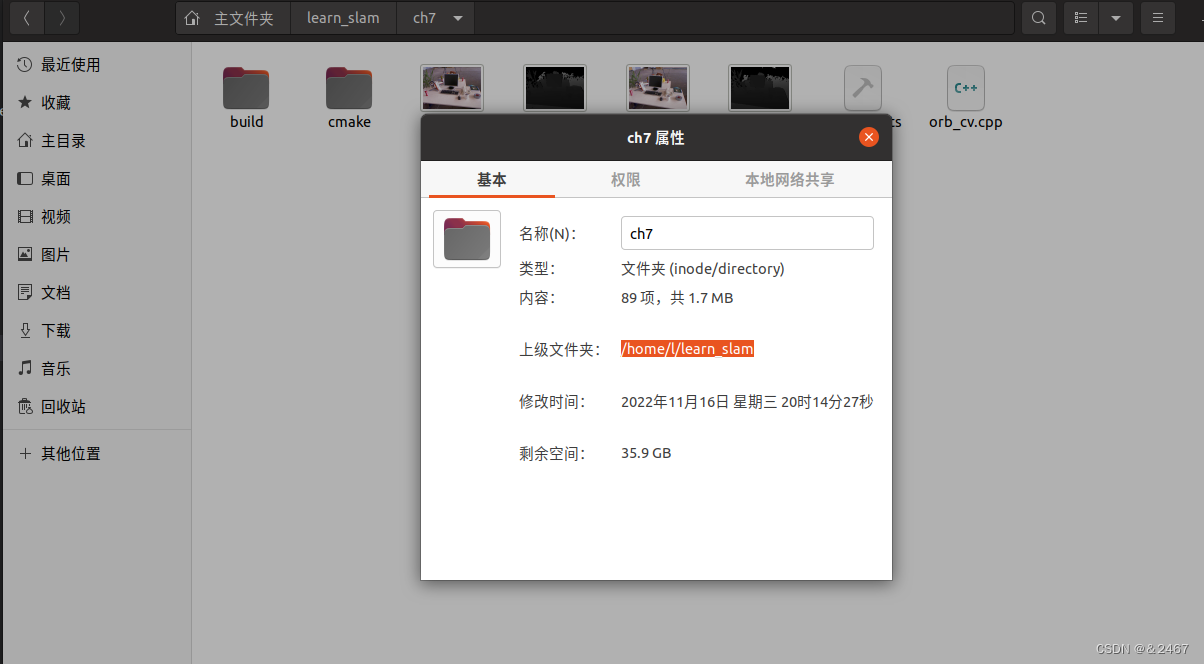Click the 名称 text field in the dialog

(747, 233)
